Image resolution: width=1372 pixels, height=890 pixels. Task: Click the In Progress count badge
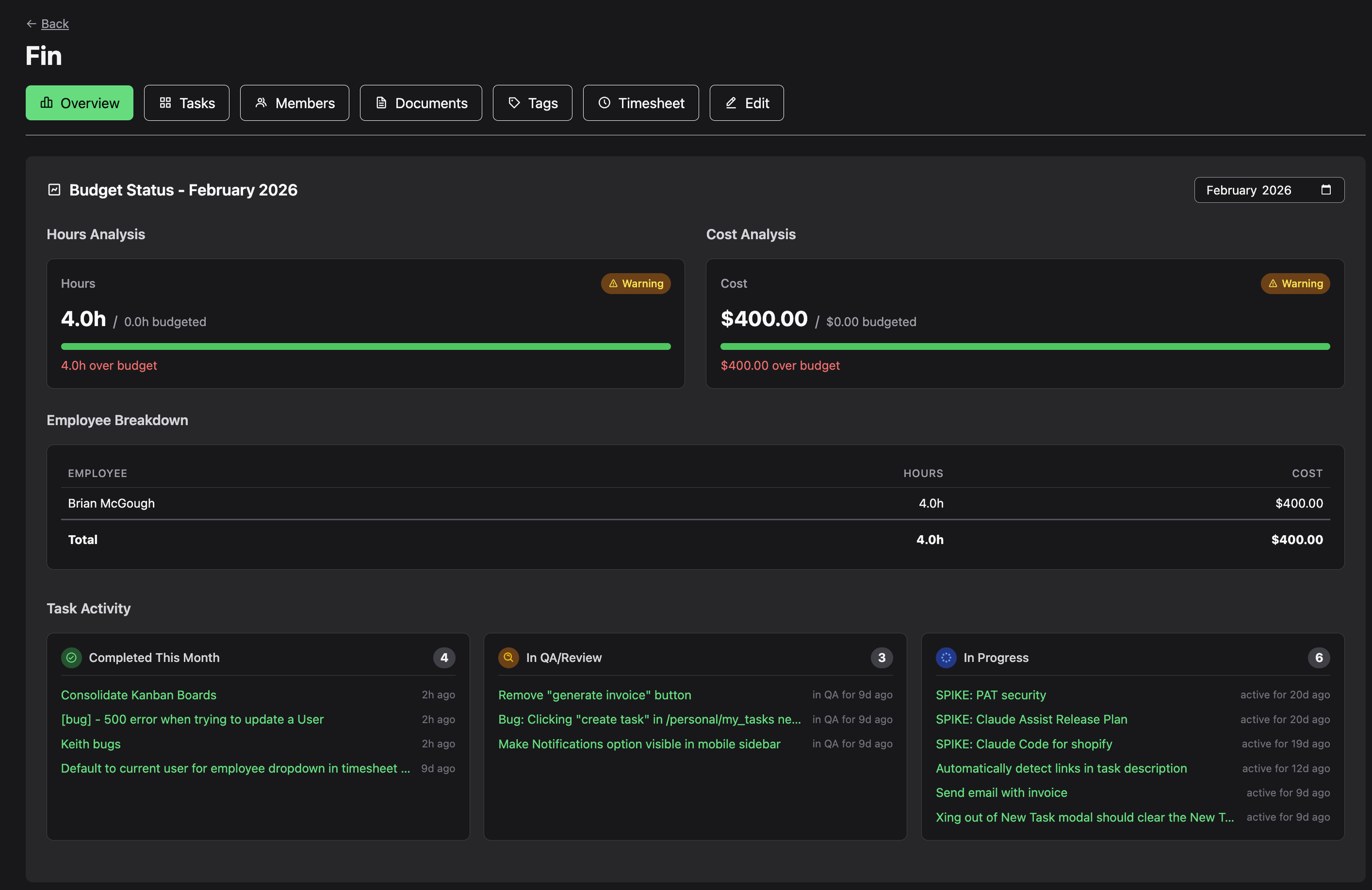tap(1319, 658)
